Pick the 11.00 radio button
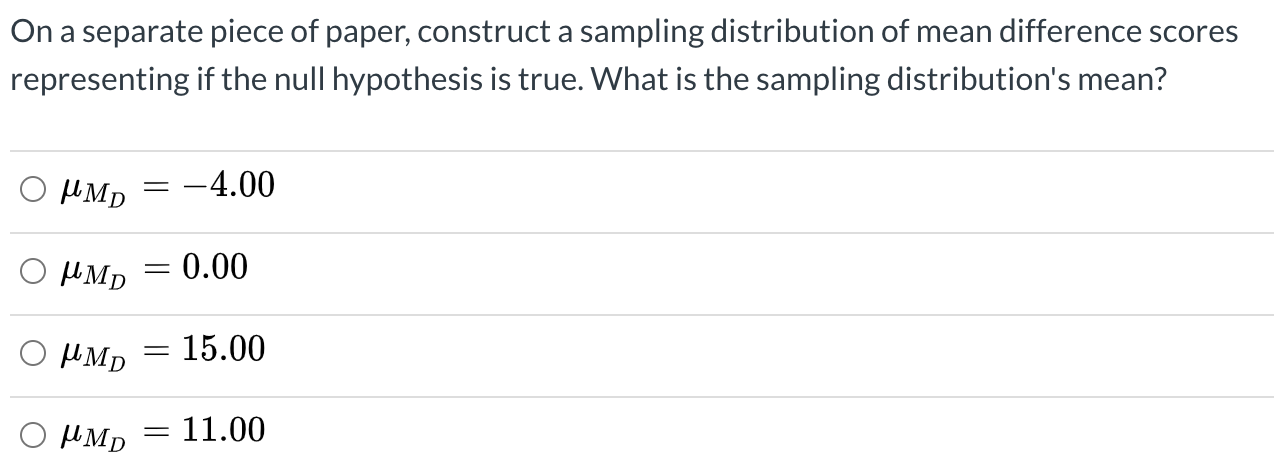 (33, 433)
